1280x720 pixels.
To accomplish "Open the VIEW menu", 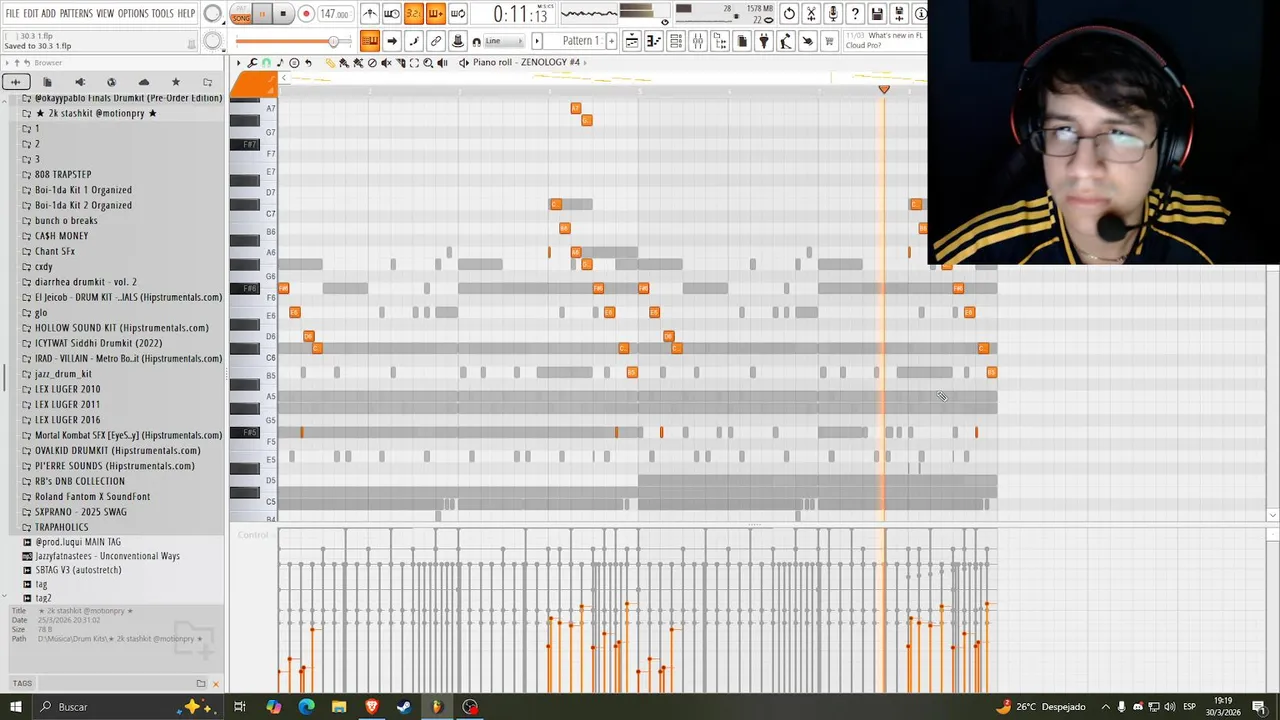I will pos(105,14).
